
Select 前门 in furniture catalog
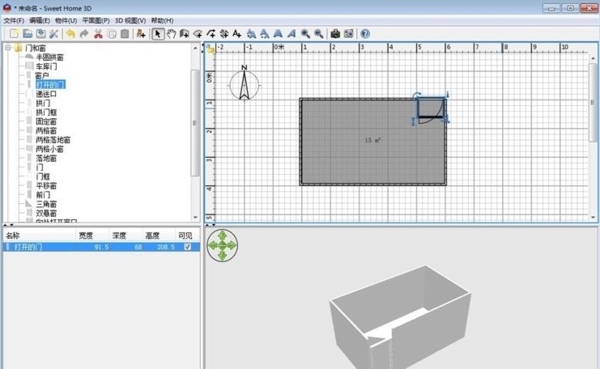point(43,195)
